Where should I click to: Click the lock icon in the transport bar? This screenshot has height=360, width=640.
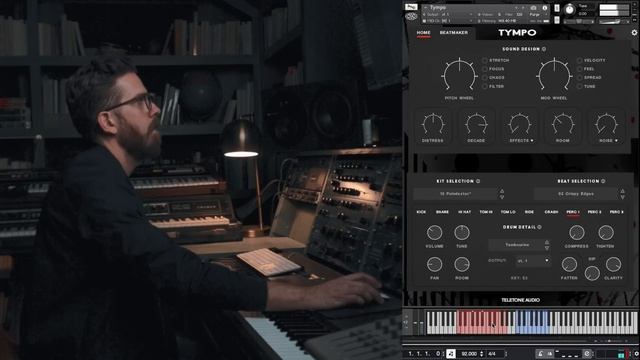pos(540,353)
